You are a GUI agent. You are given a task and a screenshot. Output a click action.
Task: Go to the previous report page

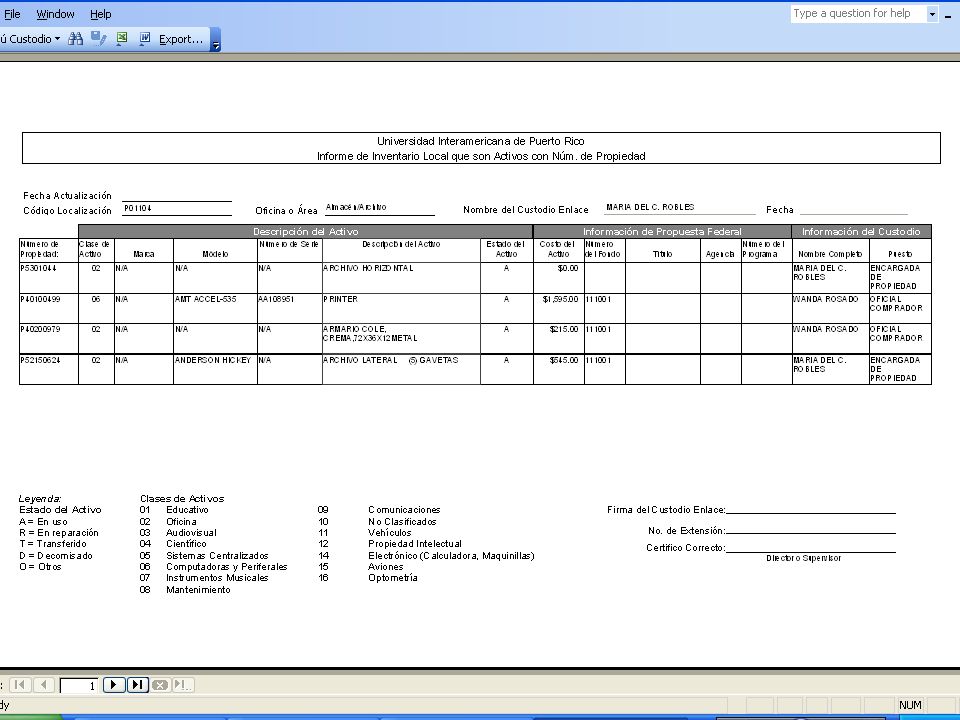point(43,684)
